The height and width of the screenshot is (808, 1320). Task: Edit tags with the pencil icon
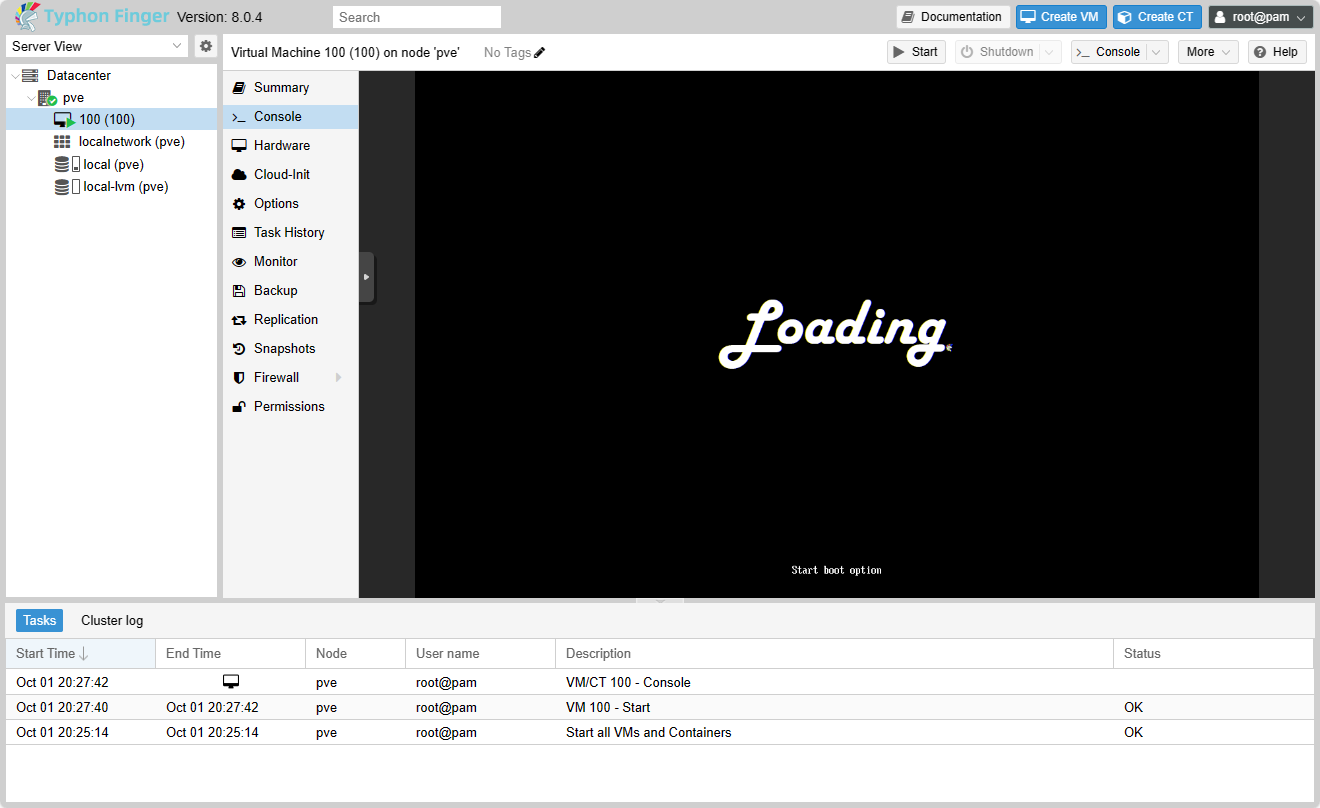coord(538,52)
